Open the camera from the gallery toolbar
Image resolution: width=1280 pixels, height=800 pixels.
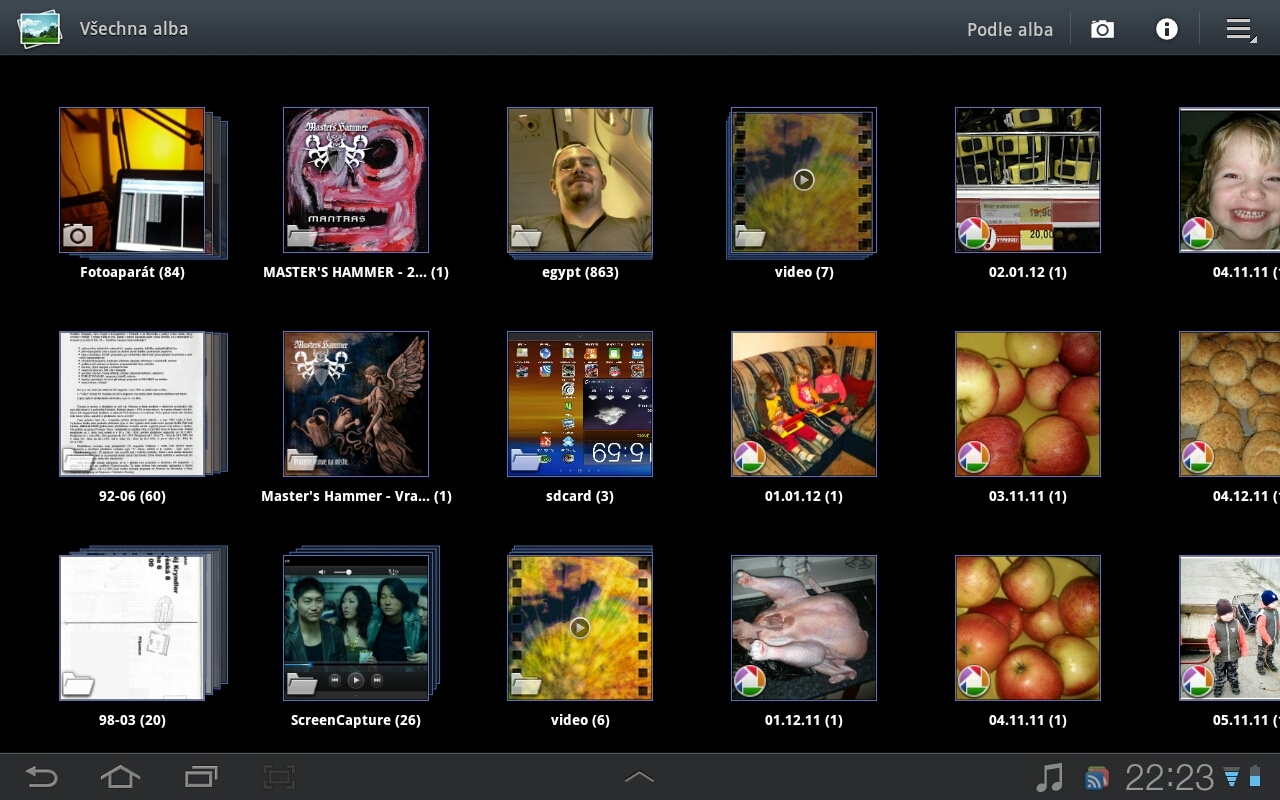1102,29
